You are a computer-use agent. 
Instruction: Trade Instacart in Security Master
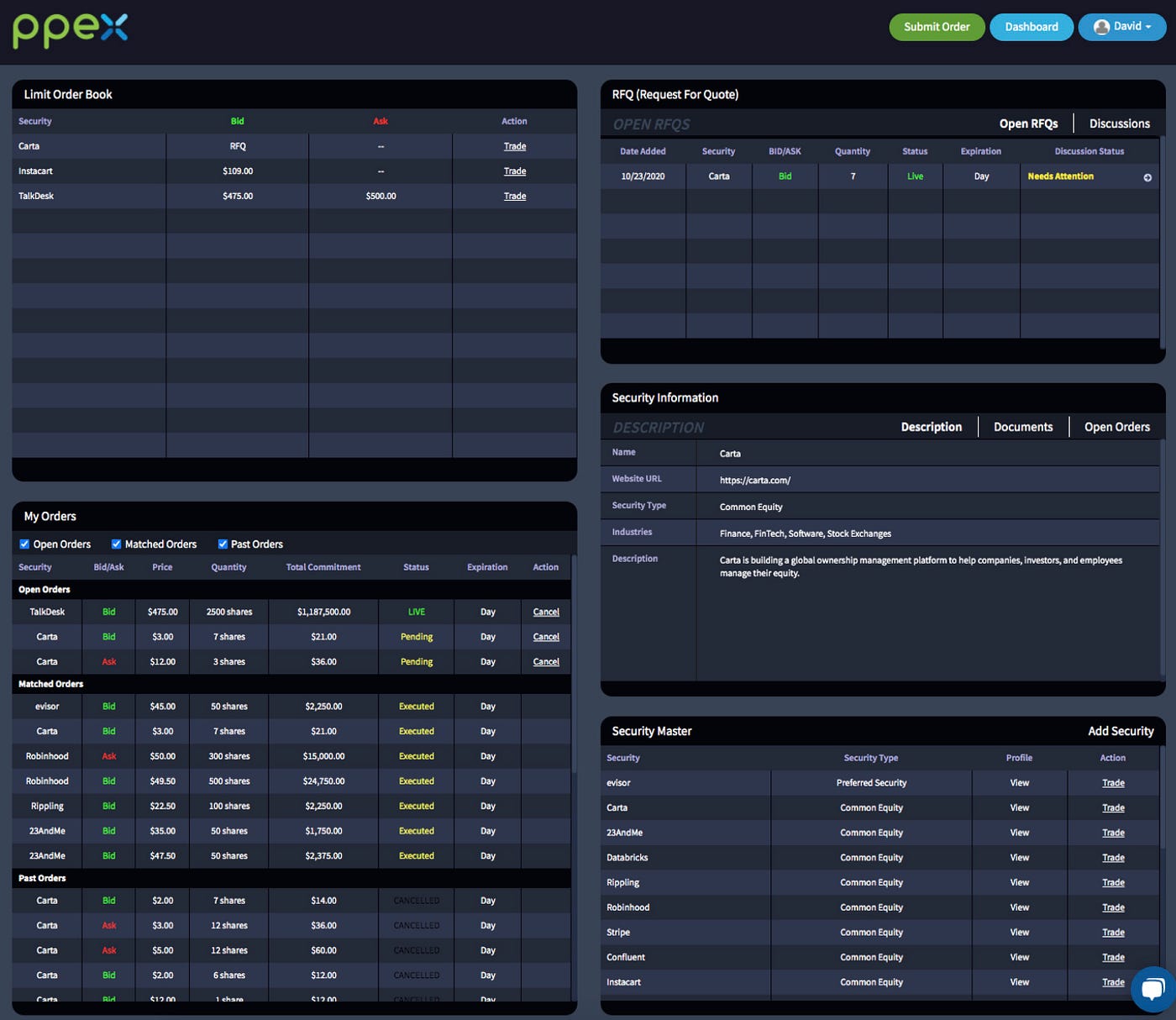tap(1113, 982)
